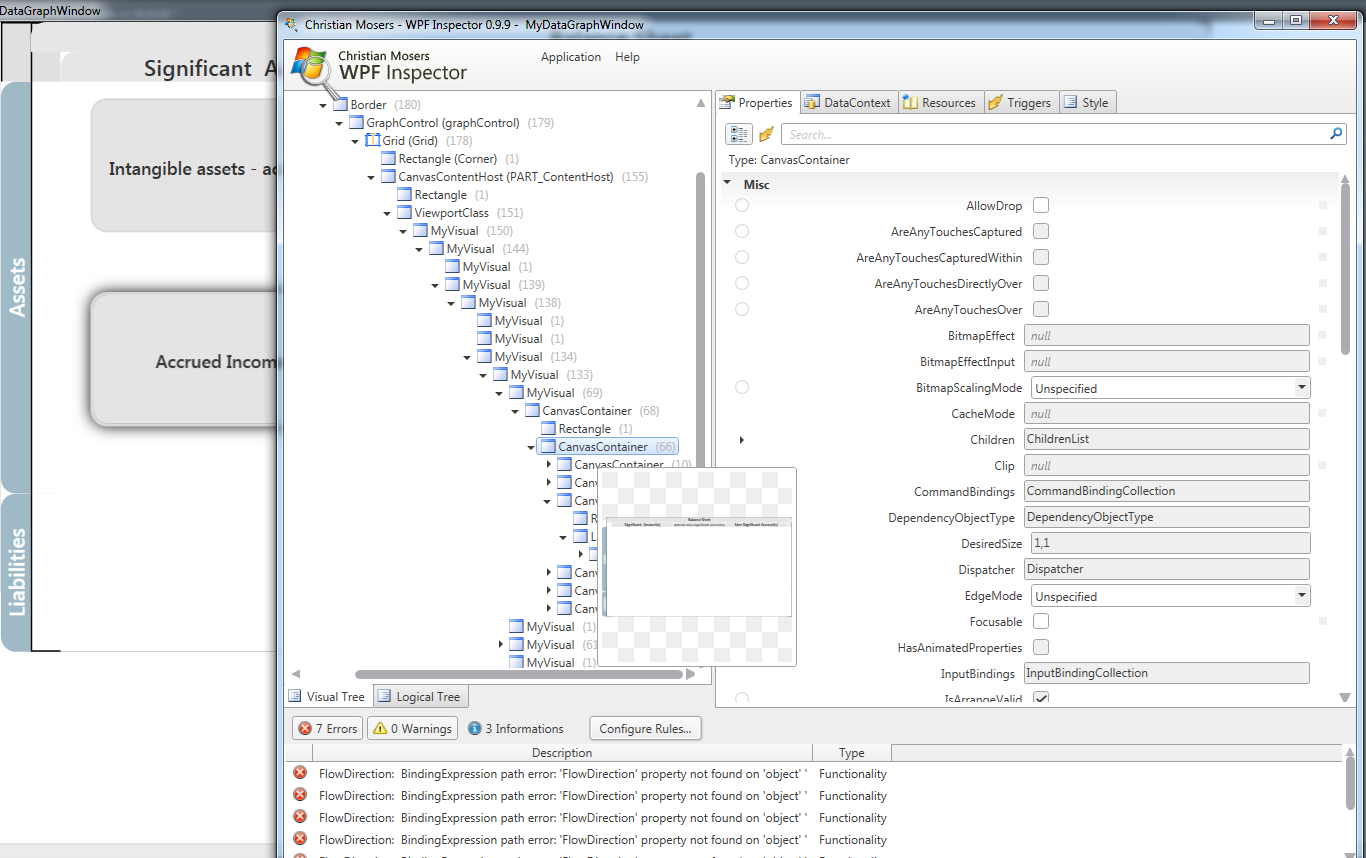Click the tree view horizontal scrollbar
This screenshot has width=1366, height=858.
(x=520, y=674)
